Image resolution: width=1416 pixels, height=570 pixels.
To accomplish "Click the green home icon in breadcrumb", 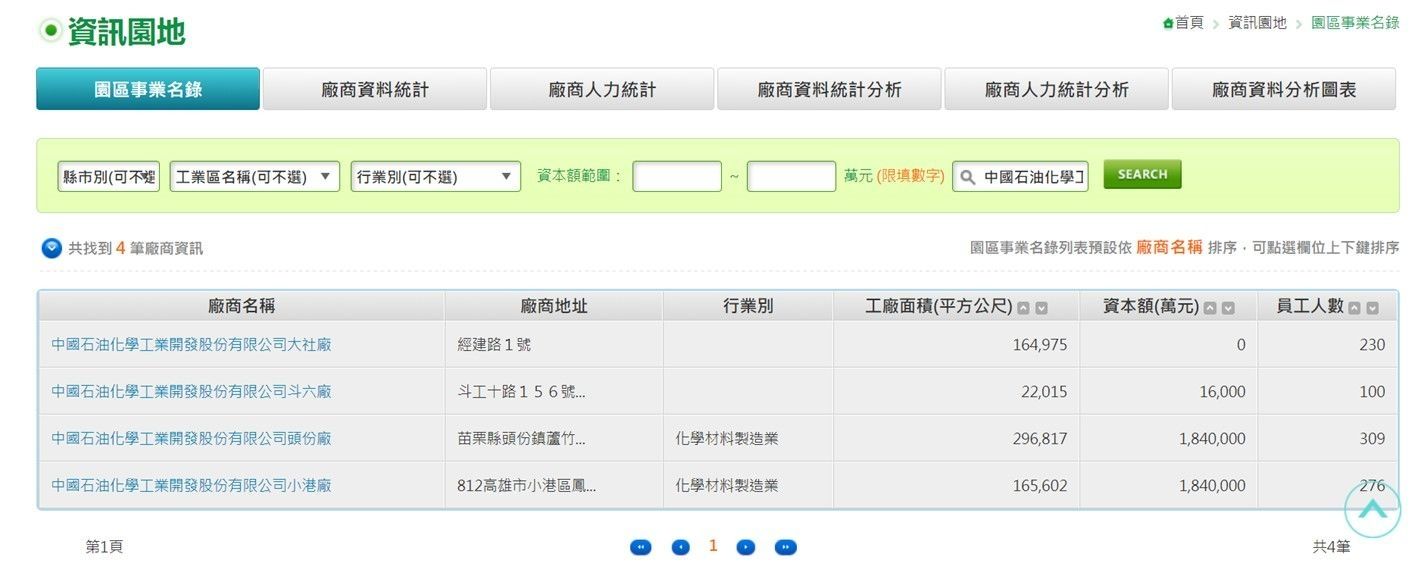I will point(1168,23).
